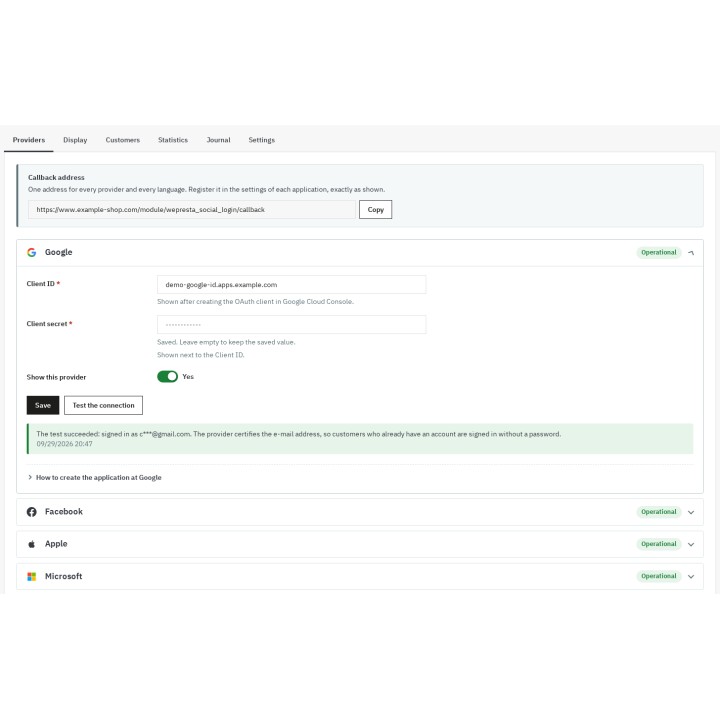This screenshot has height=720, width=720.
Task: Click 'Shown after creating the OAuth client' hint
Action: (255, 302)
